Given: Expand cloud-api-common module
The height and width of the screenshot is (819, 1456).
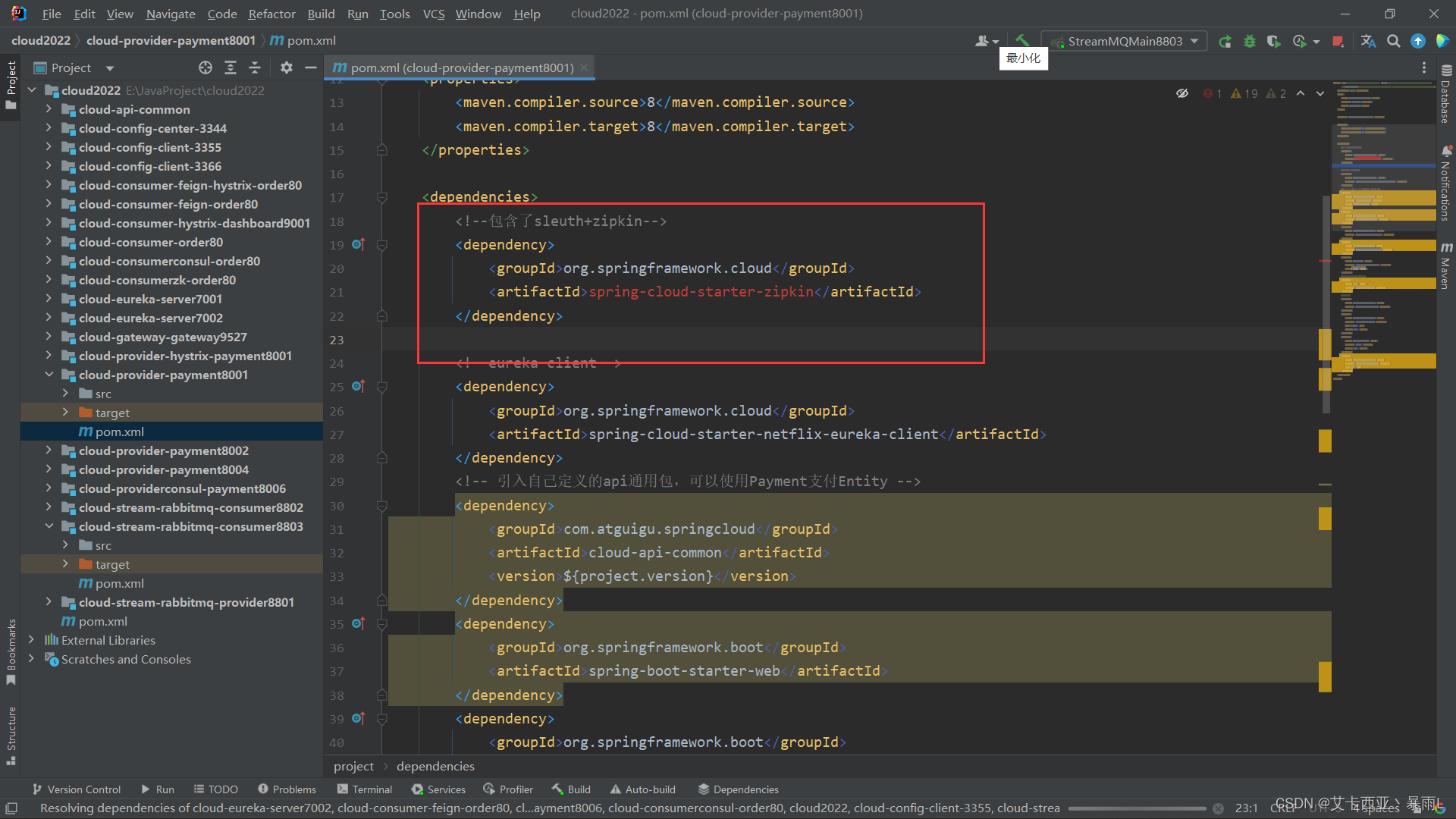Looking at the screenshot, I should point(49,109).
